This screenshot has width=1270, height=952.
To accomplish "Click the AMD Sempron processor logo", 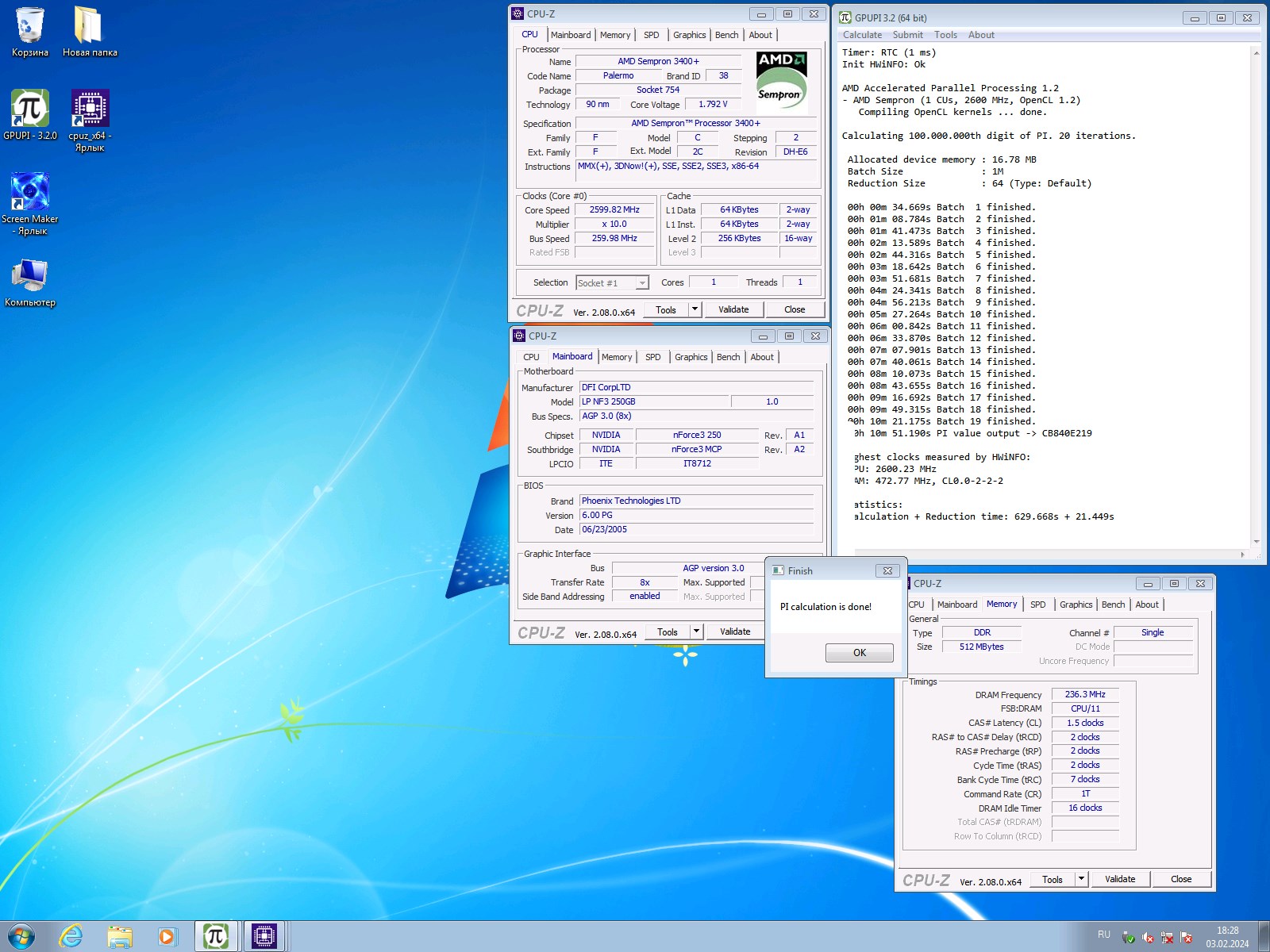I will [781, 81].
